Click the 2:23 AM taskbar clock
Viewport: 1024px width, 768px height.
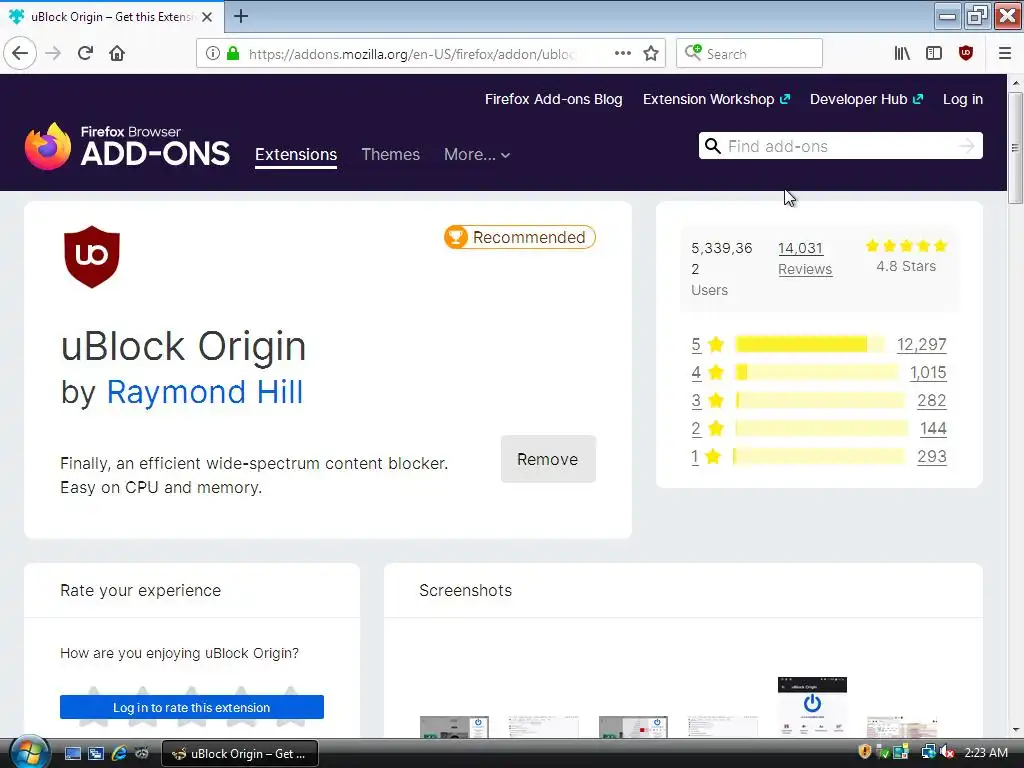click(986, 753)
